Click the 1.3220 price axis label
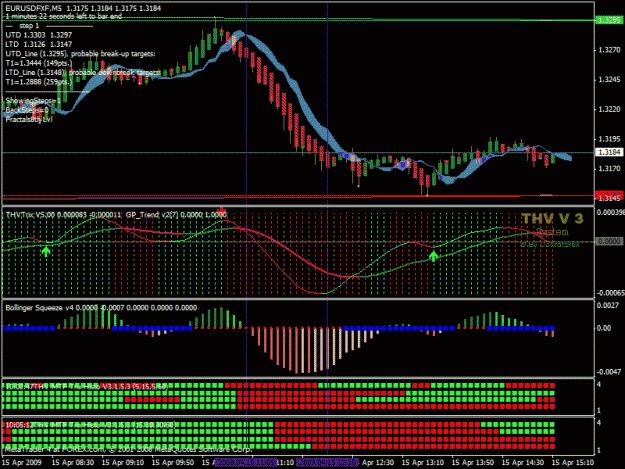 (x=609, y=109)
